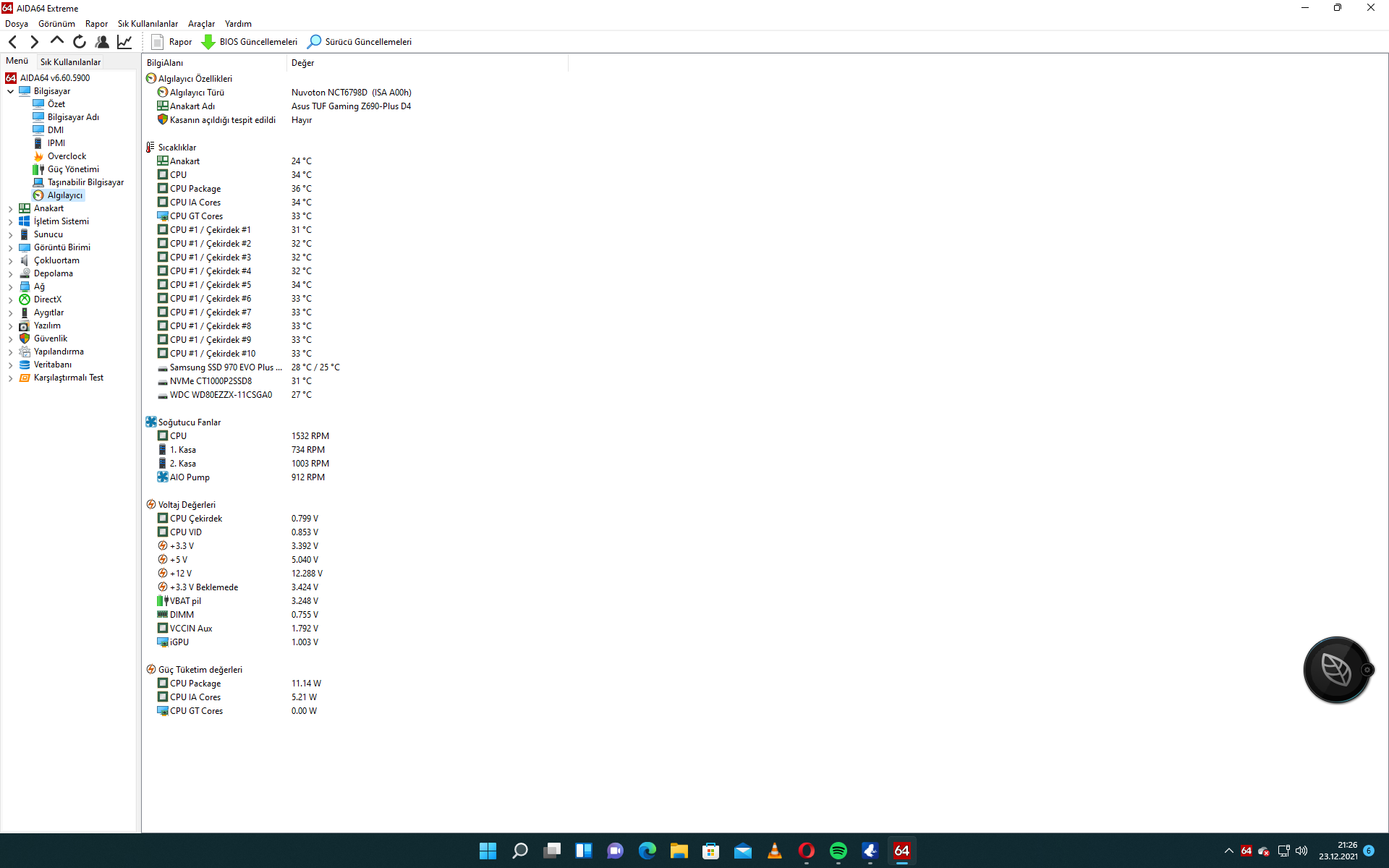Collapse the Bilgisayar tree node

10,91
